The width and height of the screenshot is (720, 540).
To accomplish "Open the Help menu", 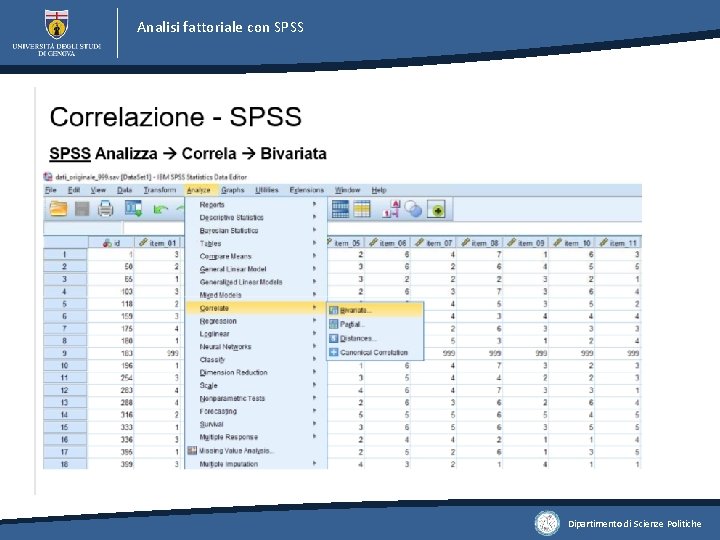I will click(379, 190).
